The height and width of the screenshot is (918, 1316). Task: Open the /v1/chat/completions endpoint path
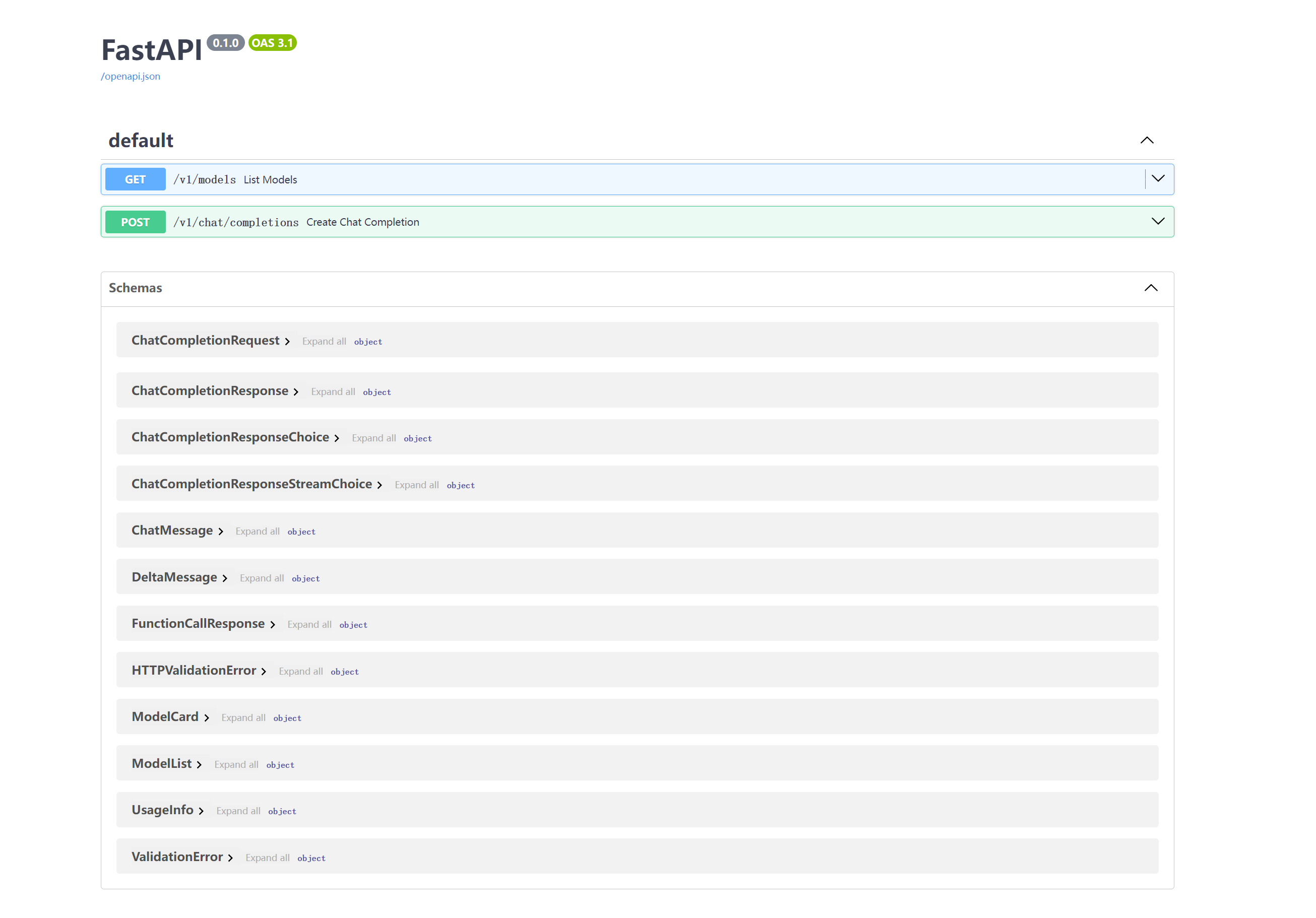tap(235, 222)
